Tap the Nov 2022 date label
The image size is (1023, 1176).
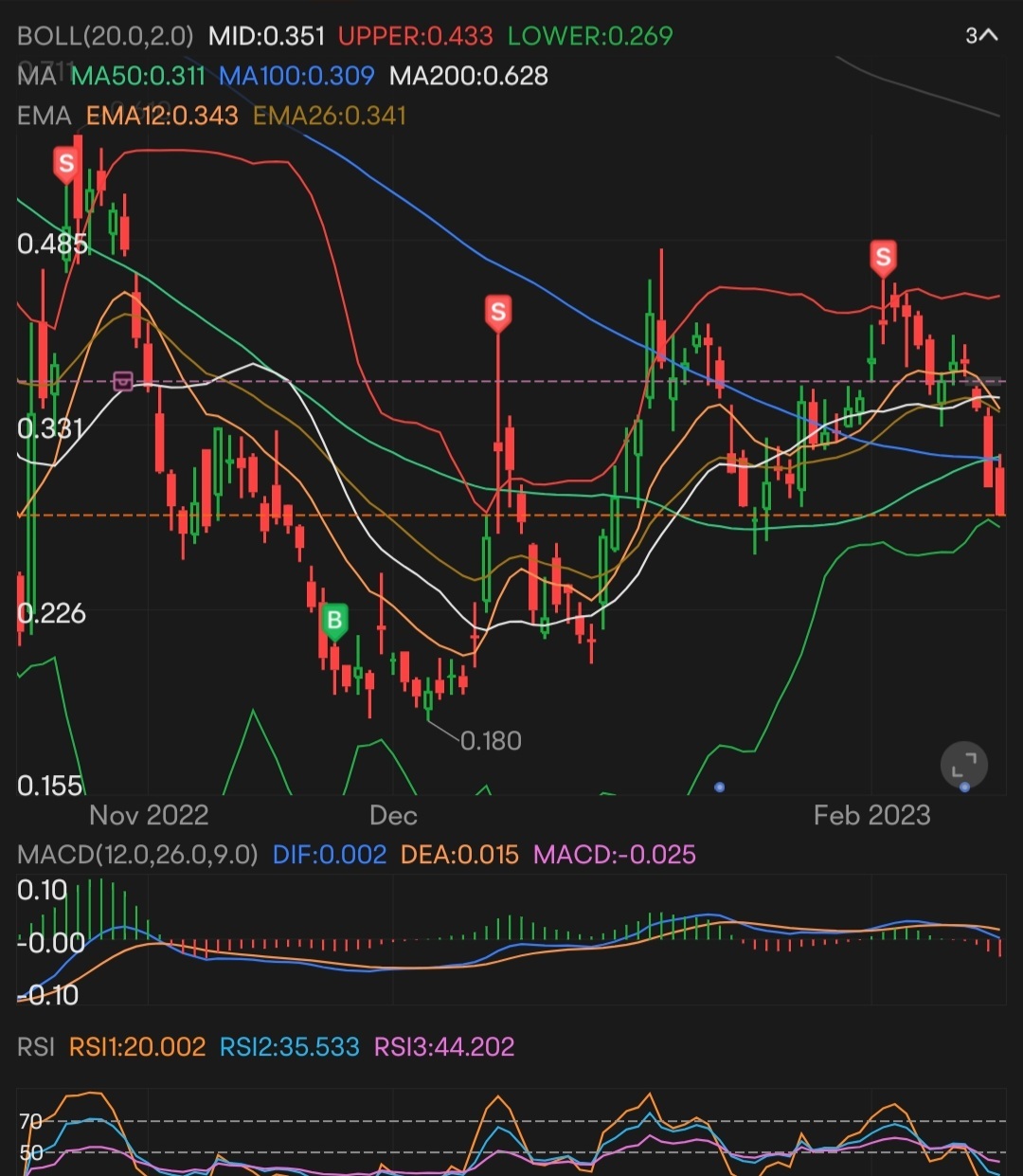[149, 815]
